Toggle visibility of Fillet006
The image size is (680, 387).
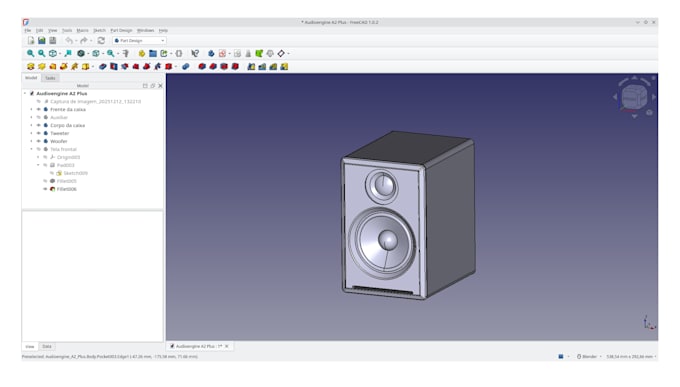(x=45, y=189)
